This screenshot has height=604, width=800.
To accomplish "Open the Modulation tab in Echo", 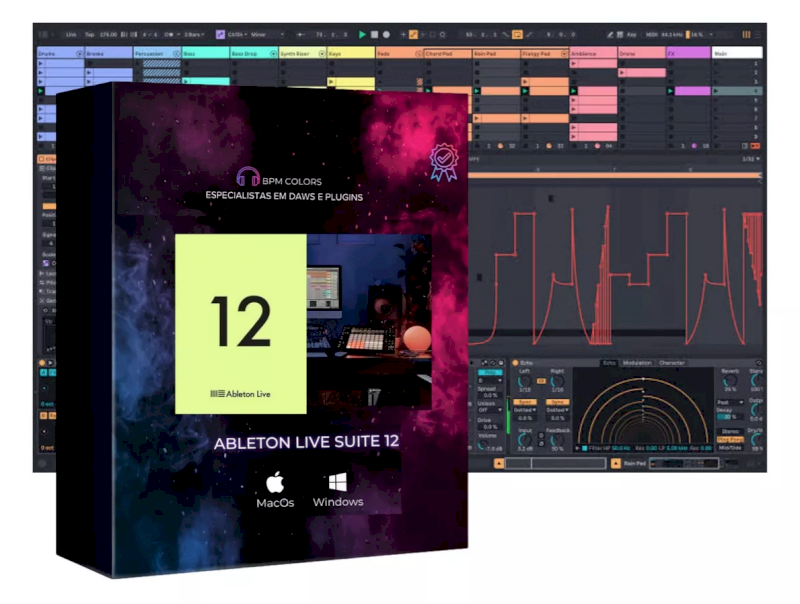I will point(637,363).
